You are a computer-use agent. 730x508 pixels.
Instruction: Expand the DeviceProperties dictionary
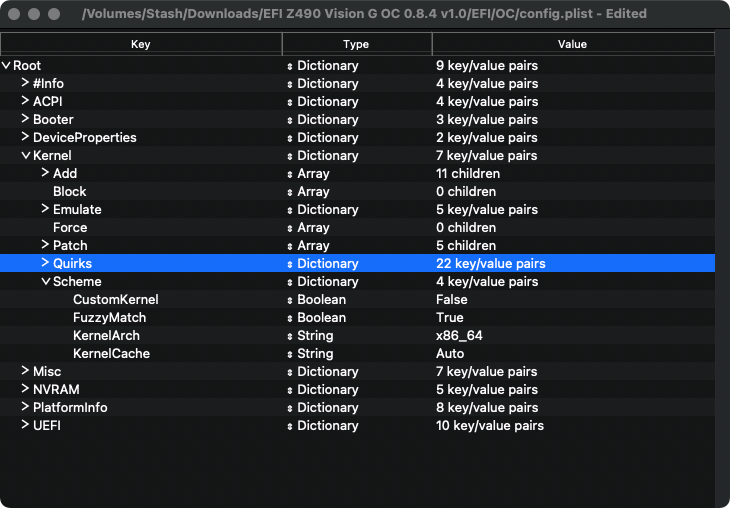(25, 137)
